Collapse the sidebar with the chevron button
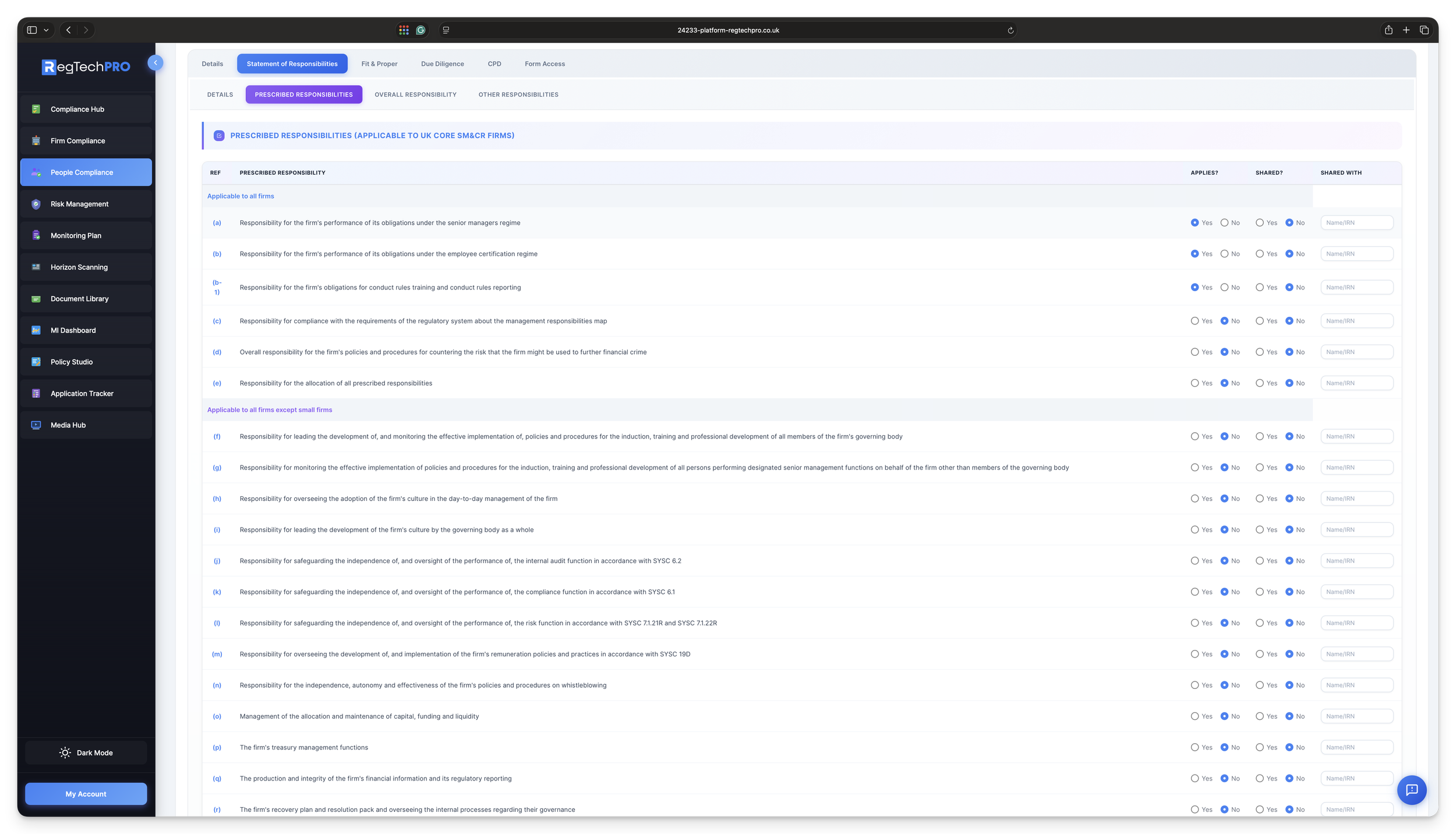Image resolution: width=1456 pixels, height=834 pixels. (156, 63)
